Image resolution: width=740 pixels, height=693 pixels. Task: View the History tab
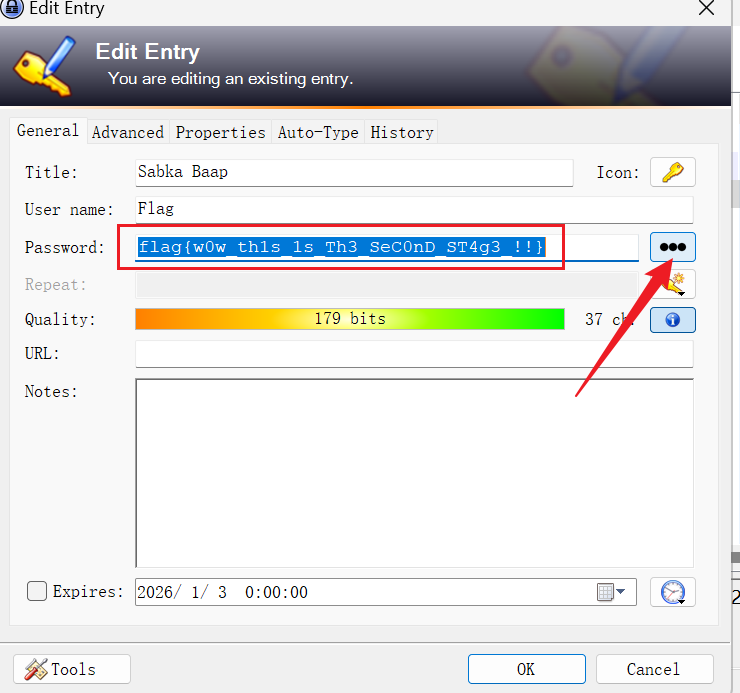(x=401, y=132)
